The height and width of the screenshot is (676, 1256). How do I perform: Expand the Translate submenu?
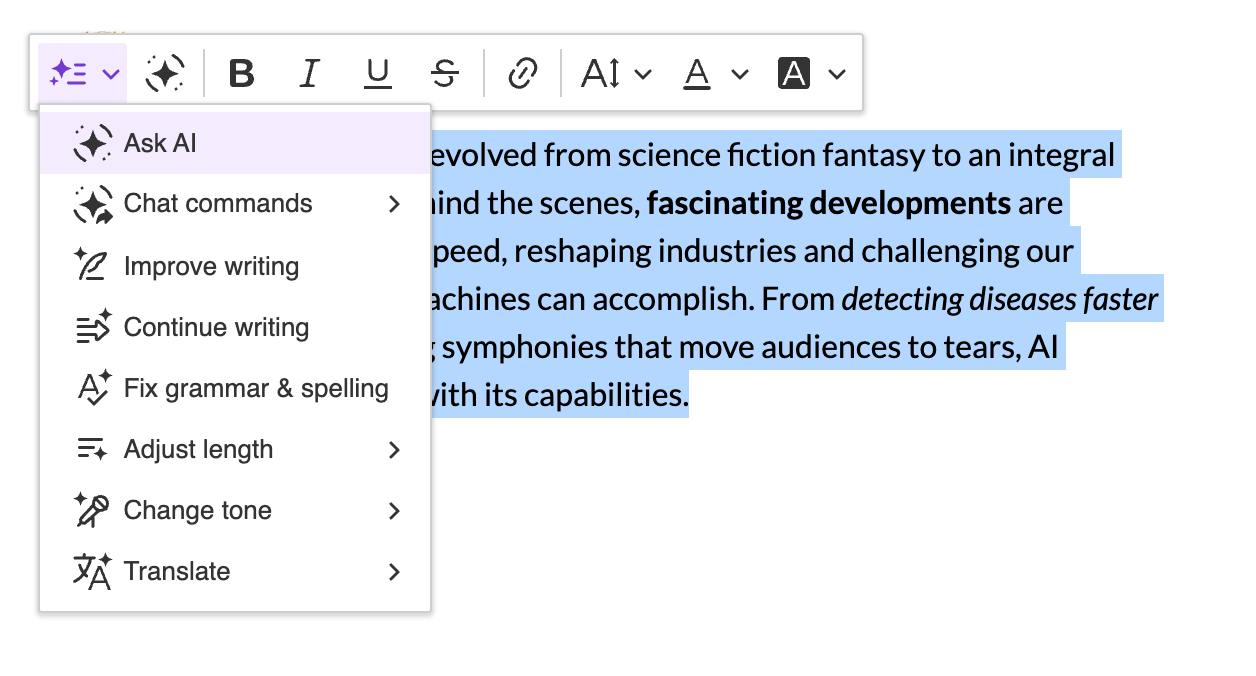point(177,571)
